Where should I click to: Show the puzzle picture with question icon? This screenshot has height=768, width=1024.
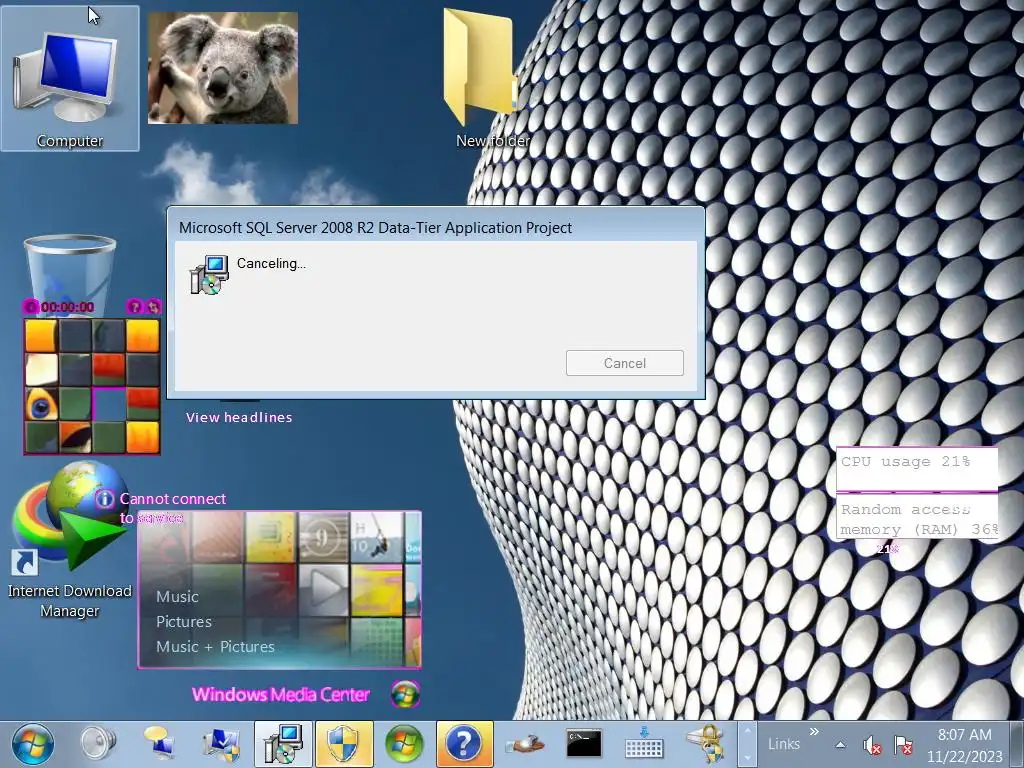coord(134,306)
